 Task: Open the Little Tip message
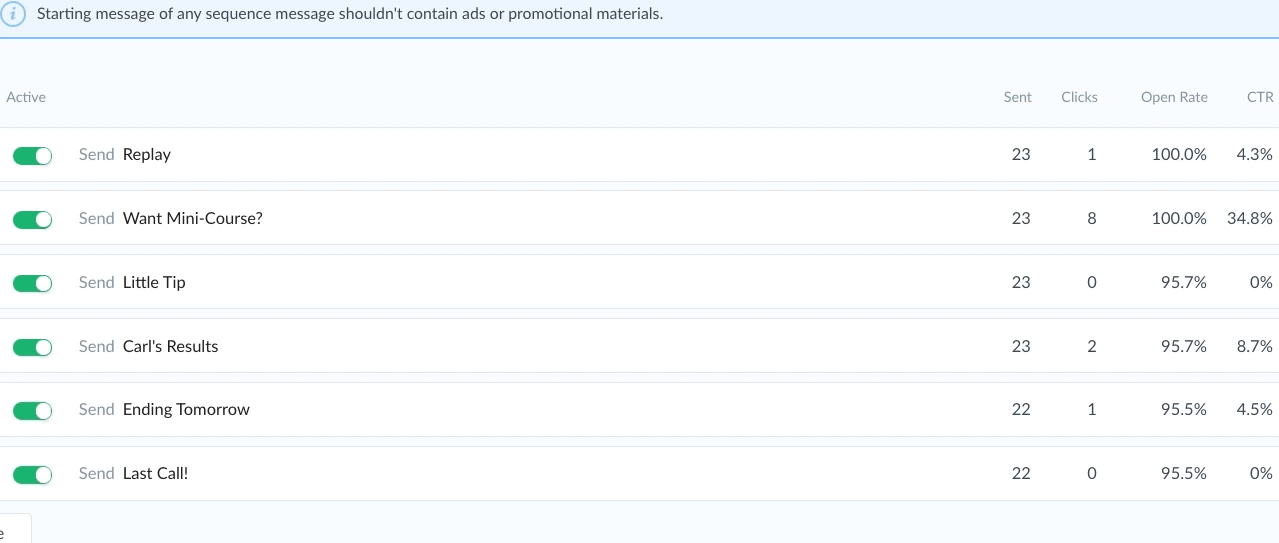pyautogui.click(x=154, y=282)
